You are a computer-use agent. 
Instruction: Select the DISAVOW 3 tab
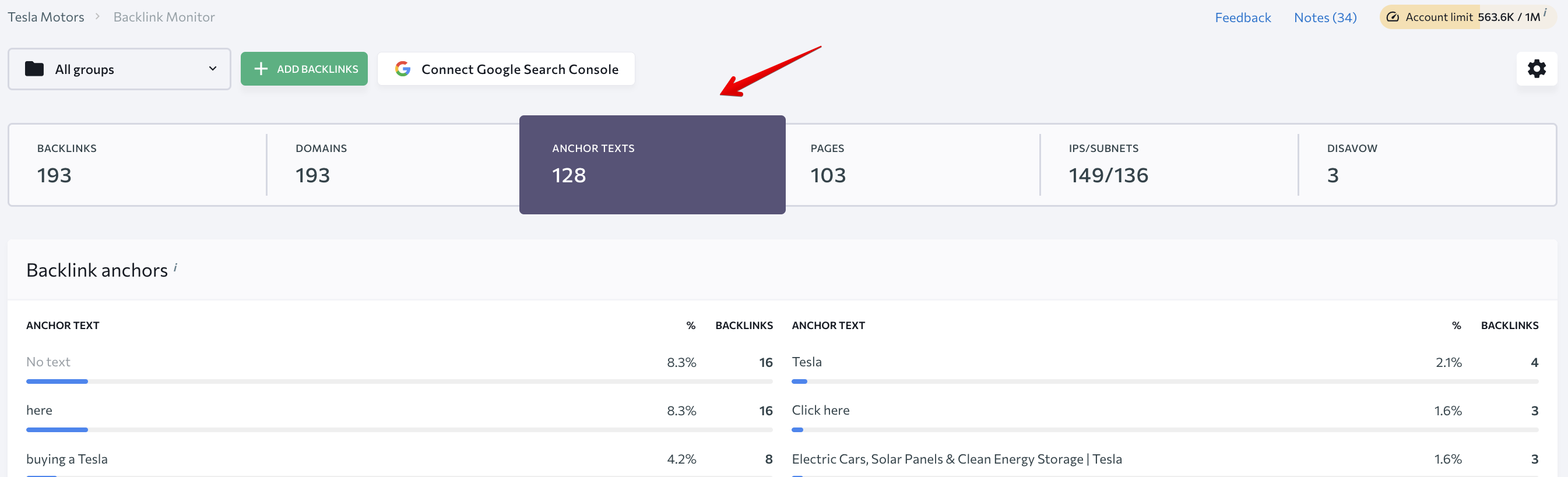coord(1427,165)
